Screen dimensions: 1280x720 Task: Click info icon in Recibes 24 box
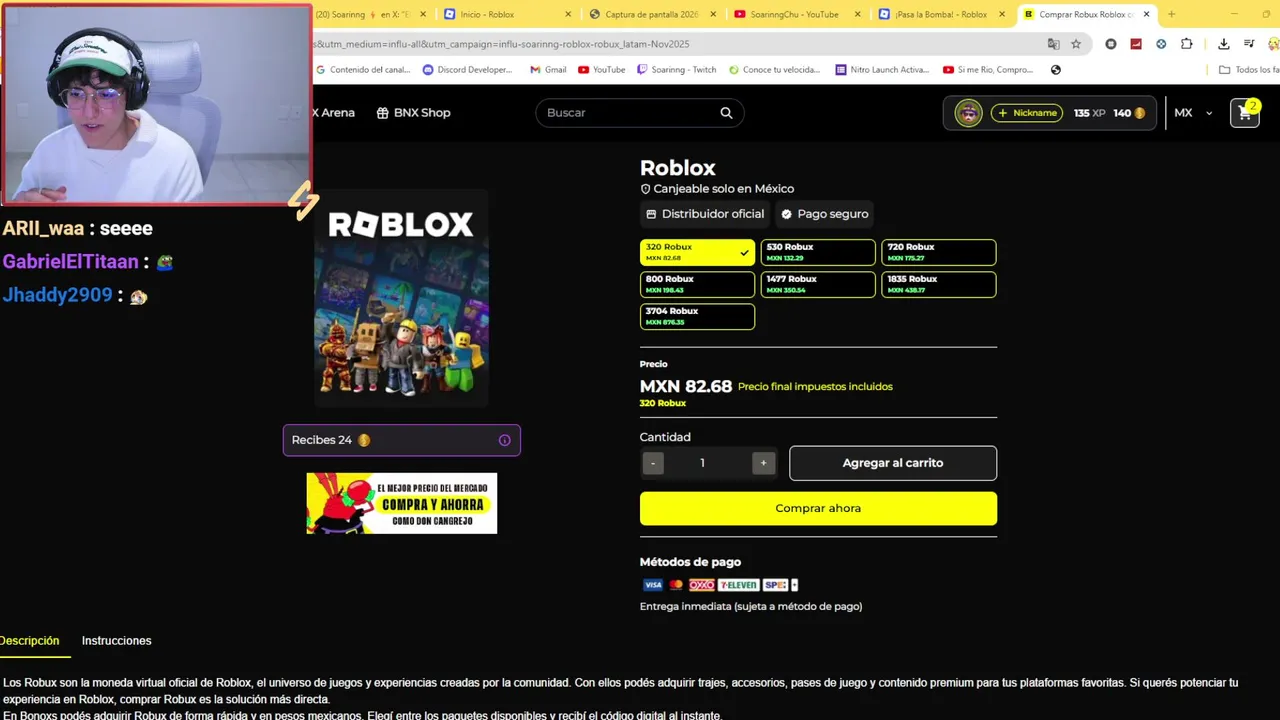coord(504,440)
